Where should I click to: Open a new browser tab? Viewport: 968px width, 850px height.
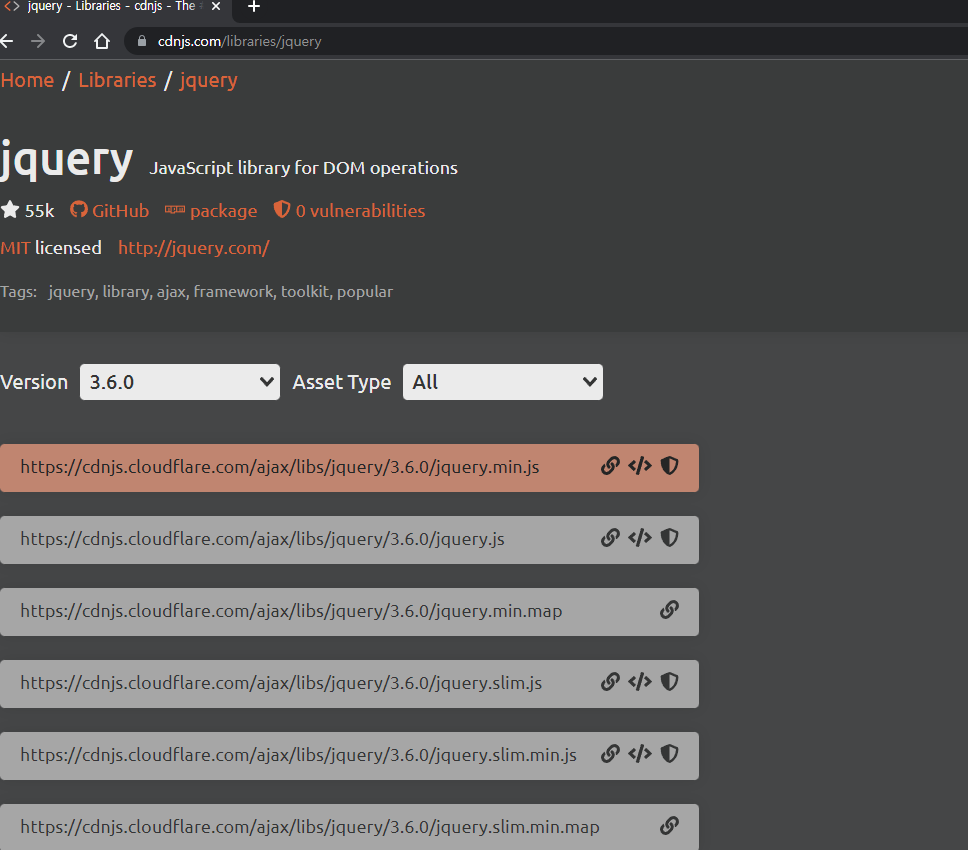click(x=253, y=7)
